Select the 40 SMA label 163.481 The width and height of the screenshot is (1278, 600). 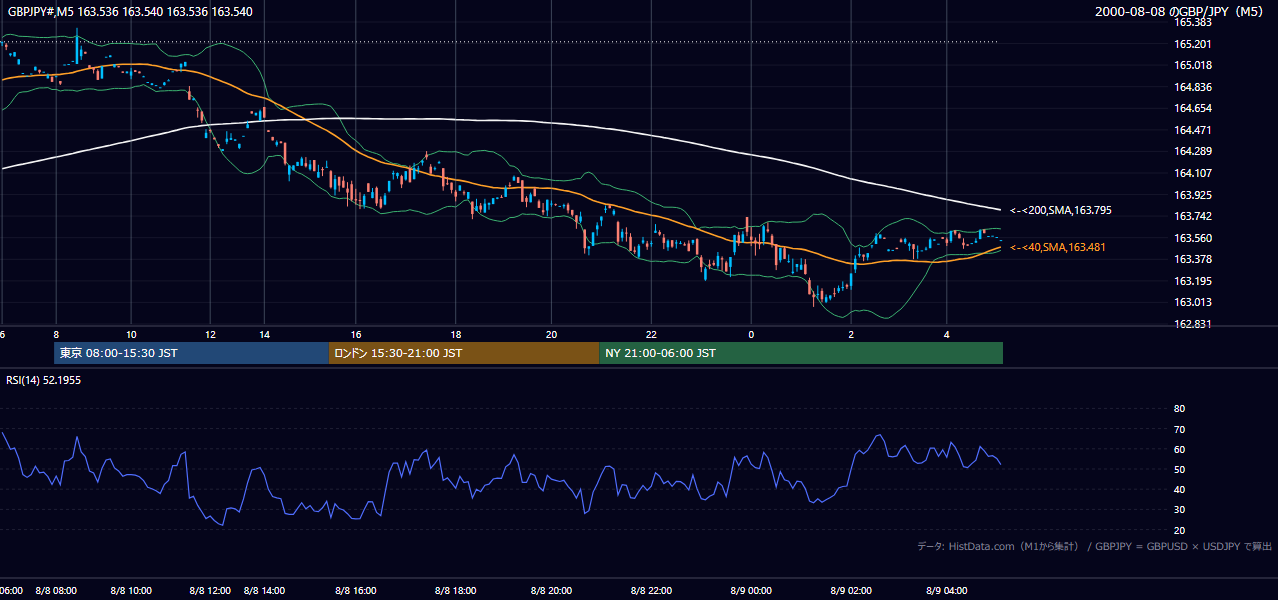point(1058,247)
